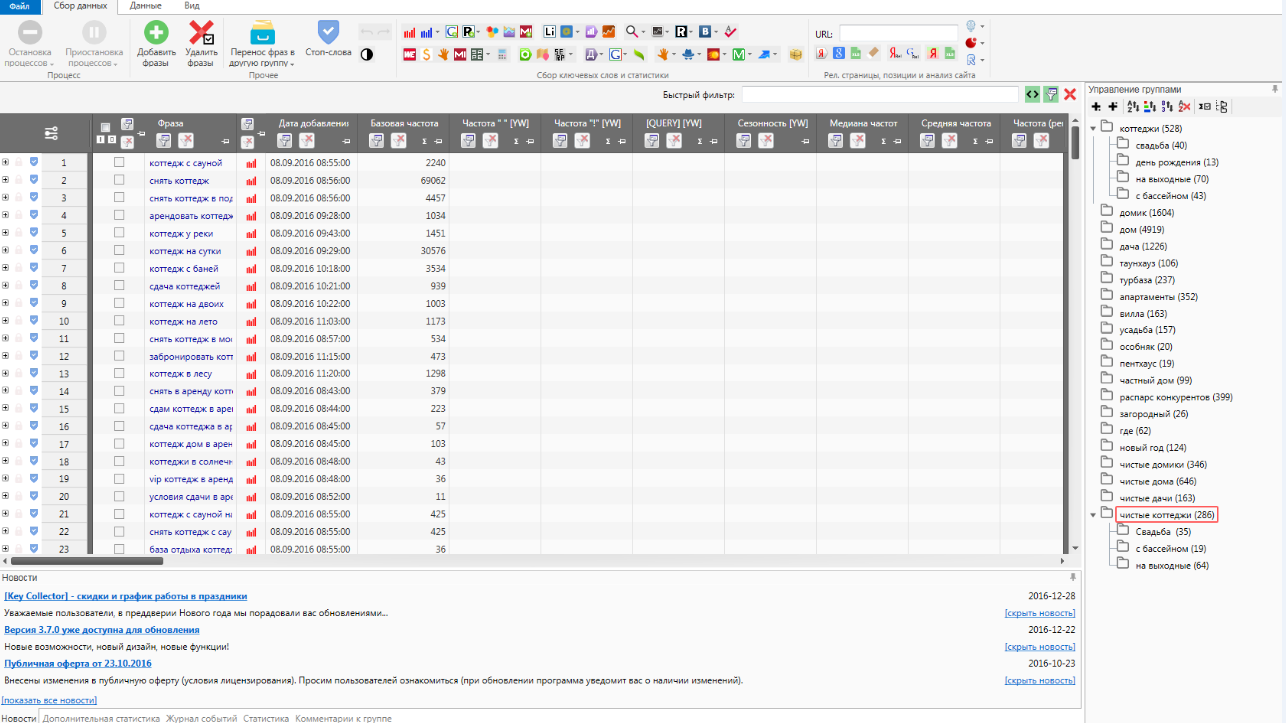Select the турбаза (237) group
The image size is (1286, 723).
pos(1147,280)
